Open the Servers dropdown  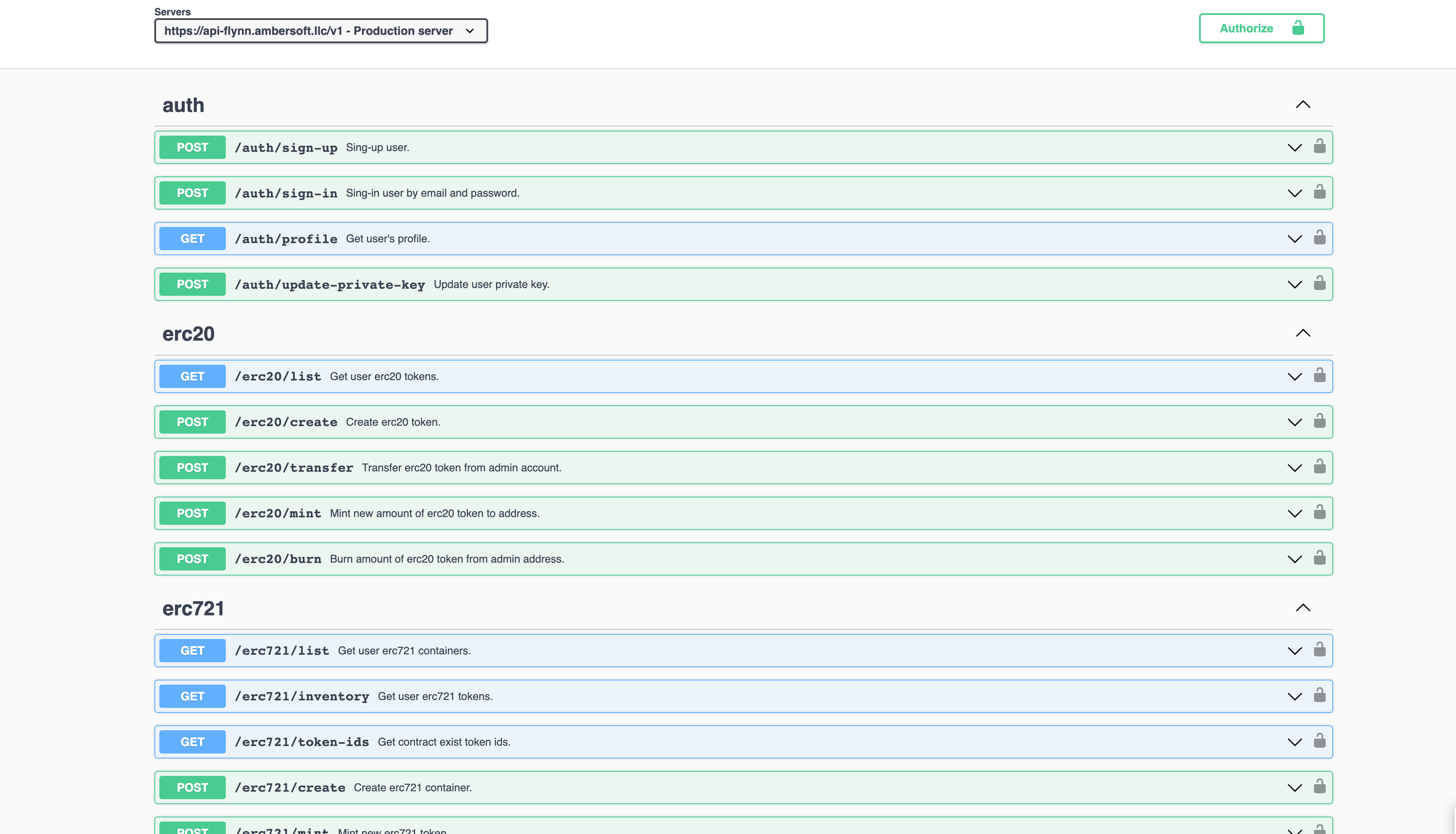[x=320, y=31]
